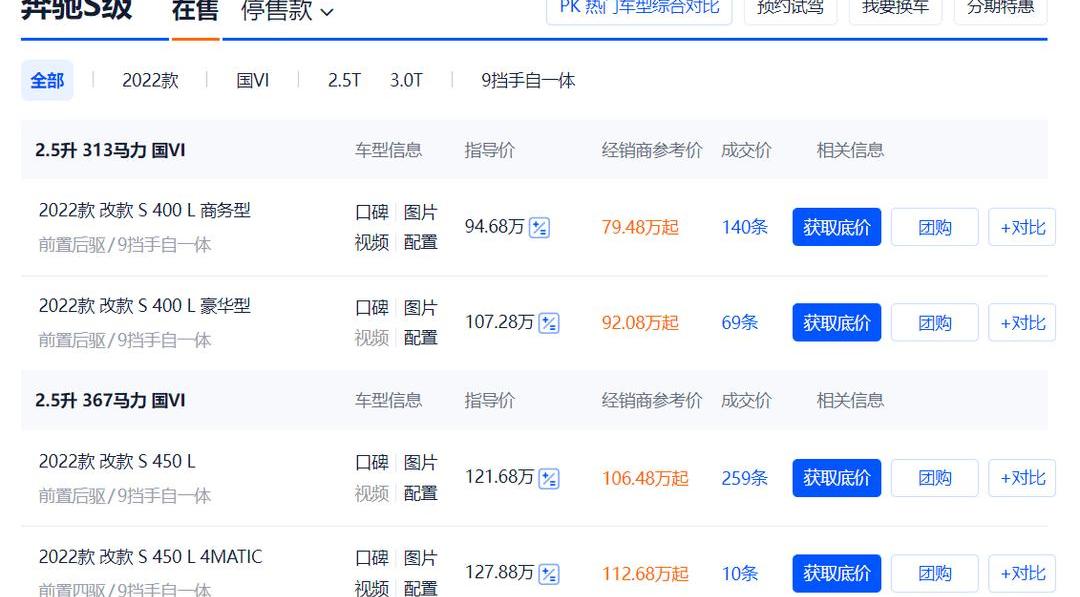Click the 94.68万 guide price
Image resolution: width=1080 pixels, height=597 pixels.
[495, 227]
